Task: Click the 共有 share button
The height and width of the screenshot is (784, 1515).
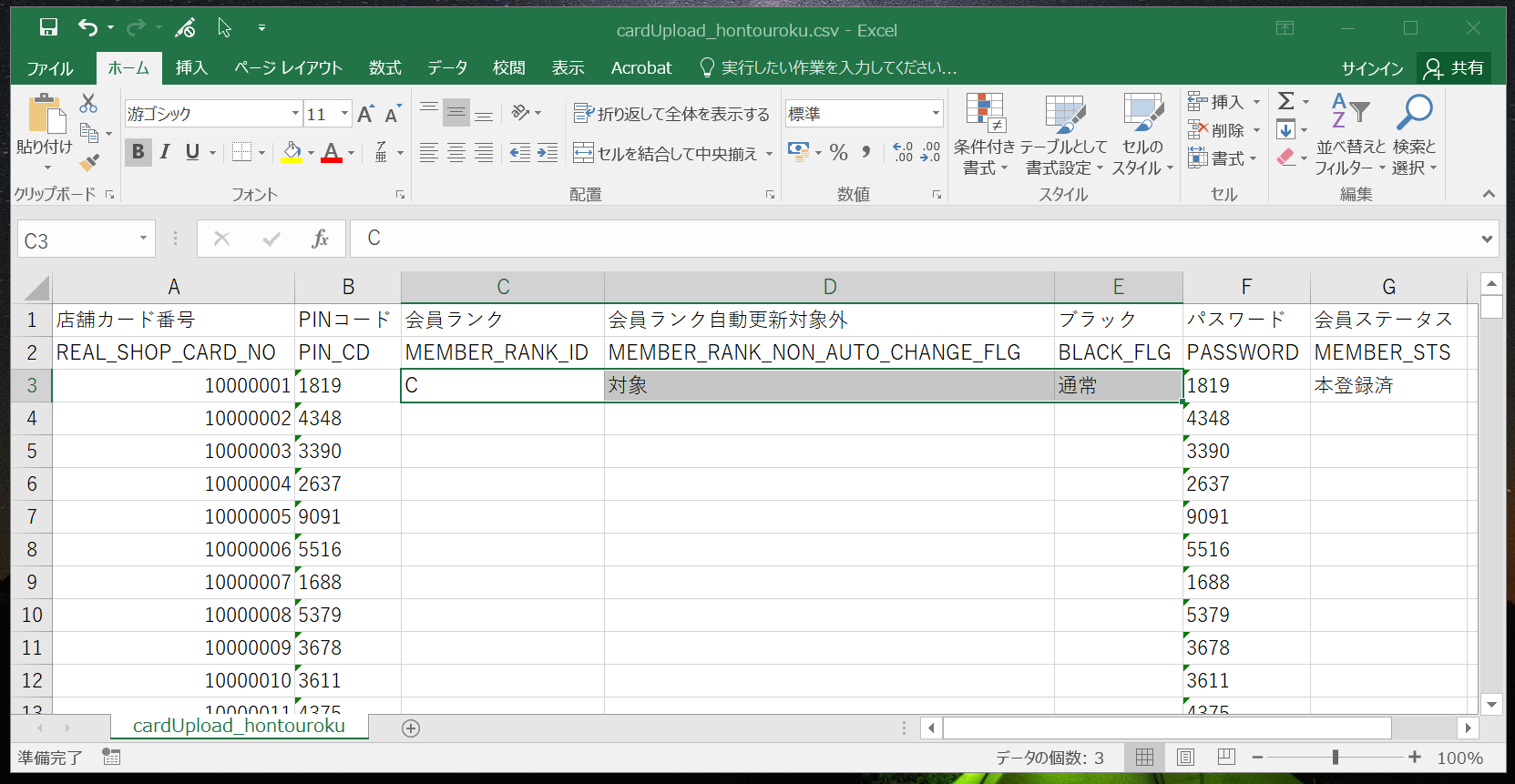Action: coord(1455,68)
